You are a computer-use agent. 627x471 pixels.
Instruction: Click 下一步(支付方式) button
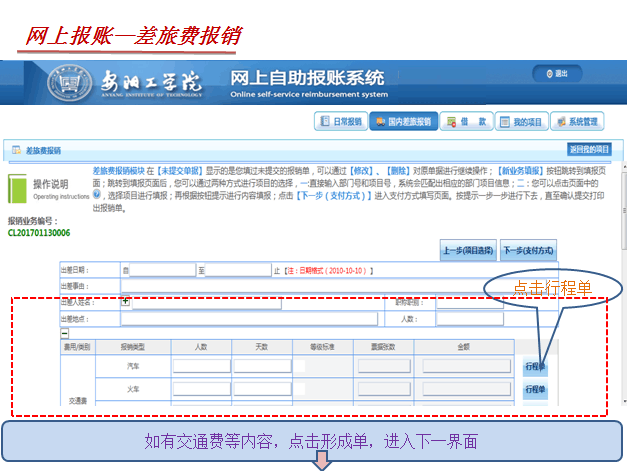531,250
